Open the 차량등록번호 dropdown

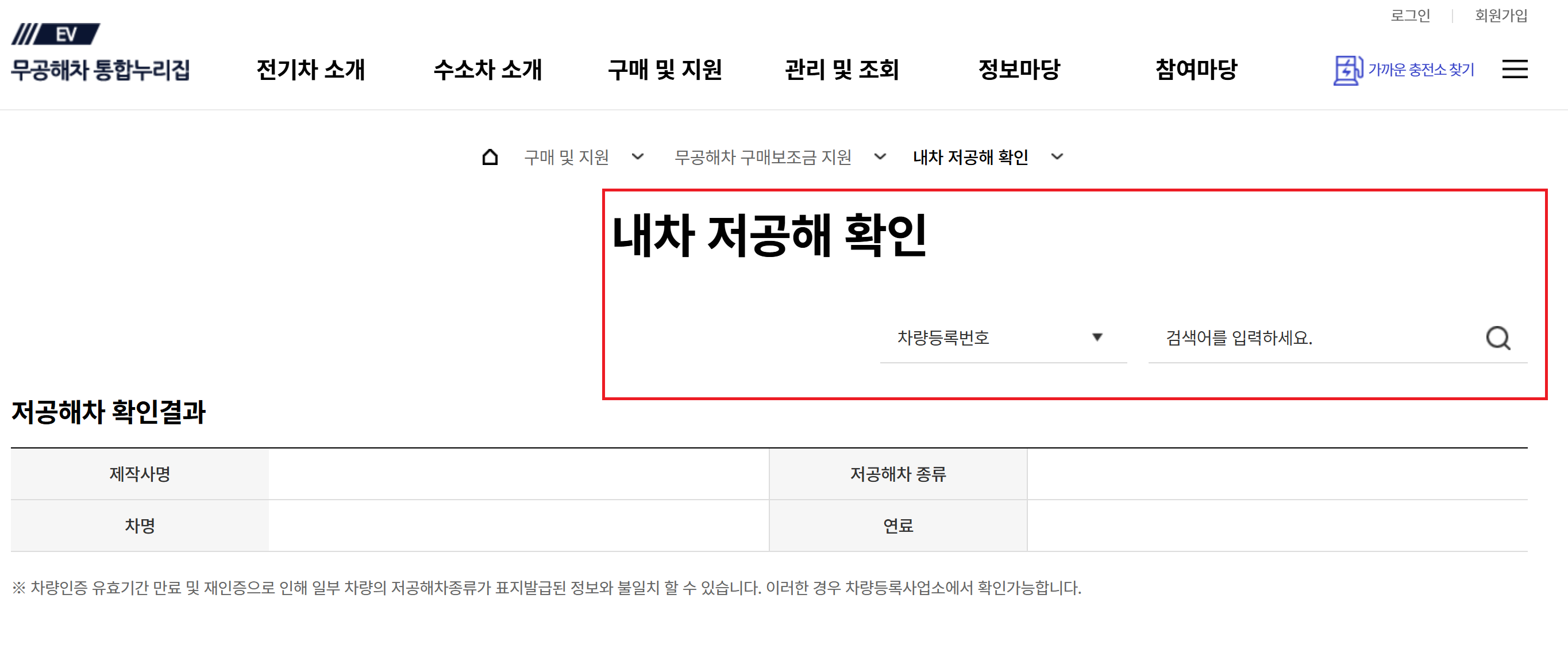click(1002, 338)
